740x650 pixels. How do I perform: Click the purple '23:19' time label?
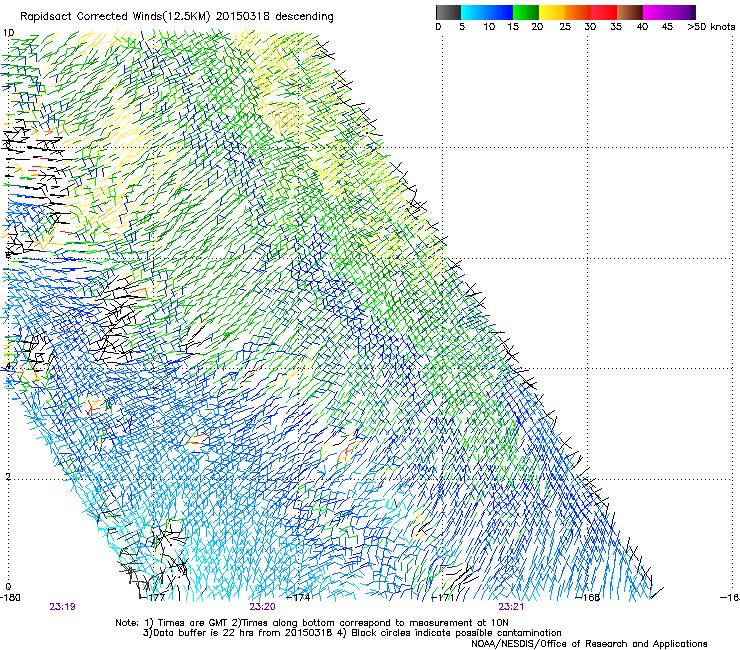(62, 607)
